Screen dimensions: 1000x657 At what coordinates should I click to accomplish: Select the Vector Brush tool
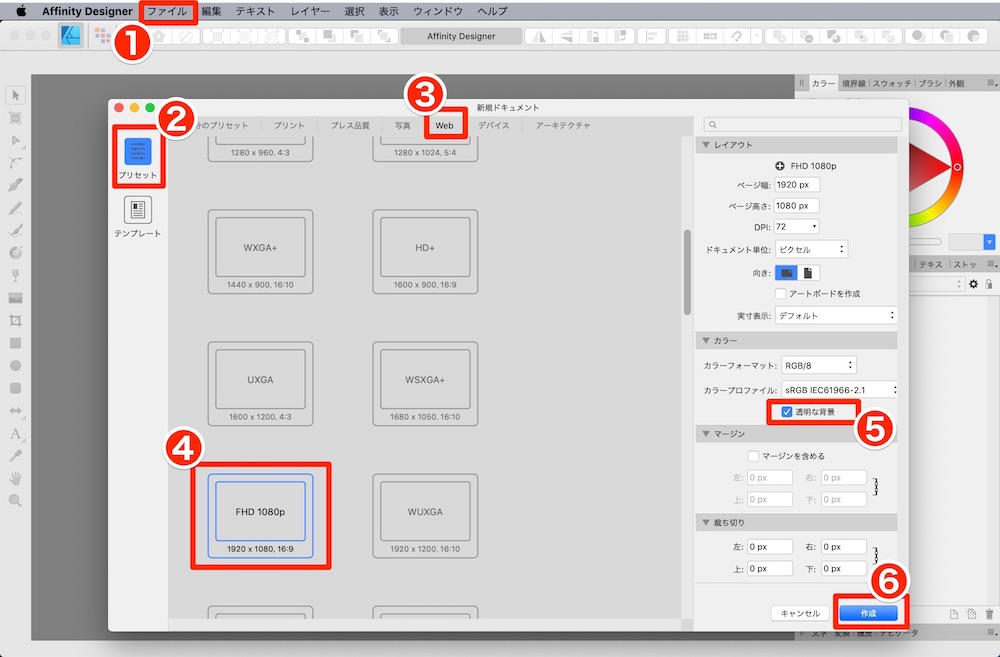click(15, 230)
